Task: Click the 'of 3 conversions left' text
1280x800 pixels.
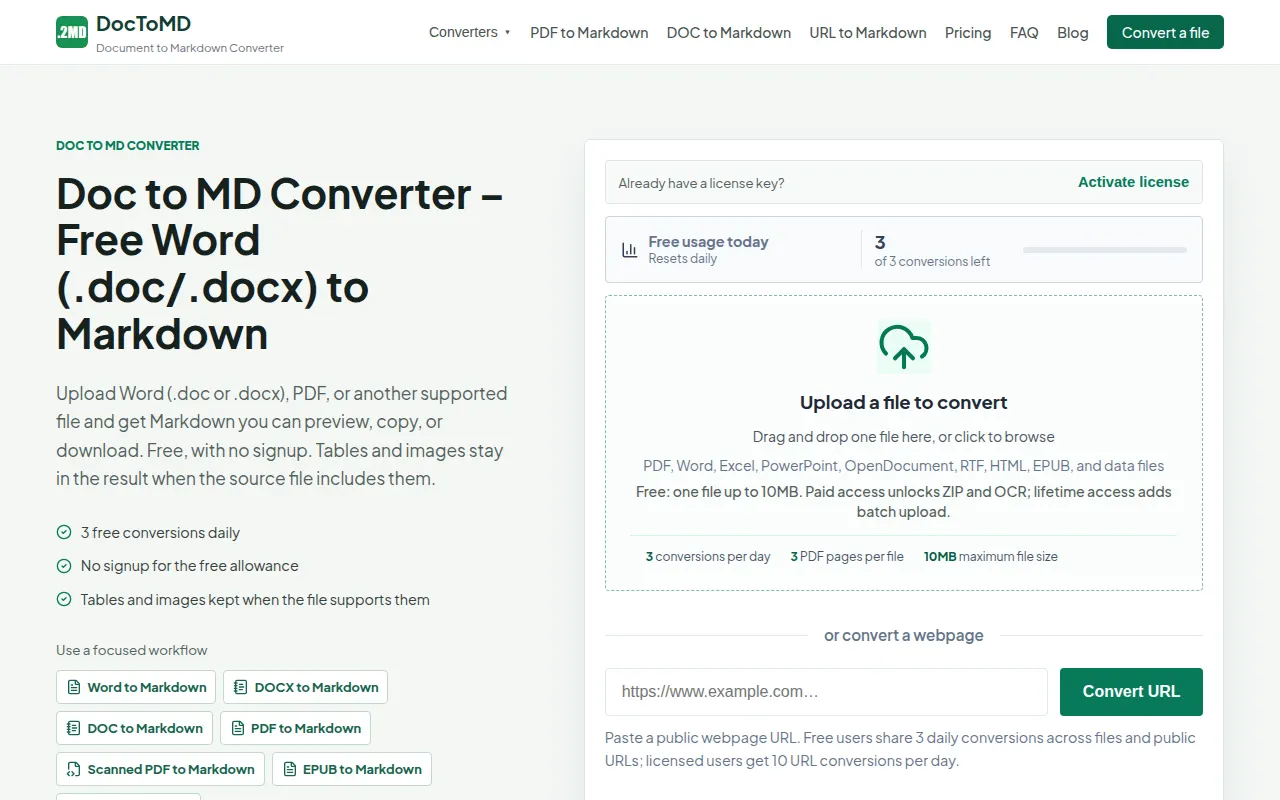Action: [x=932, y=262]
